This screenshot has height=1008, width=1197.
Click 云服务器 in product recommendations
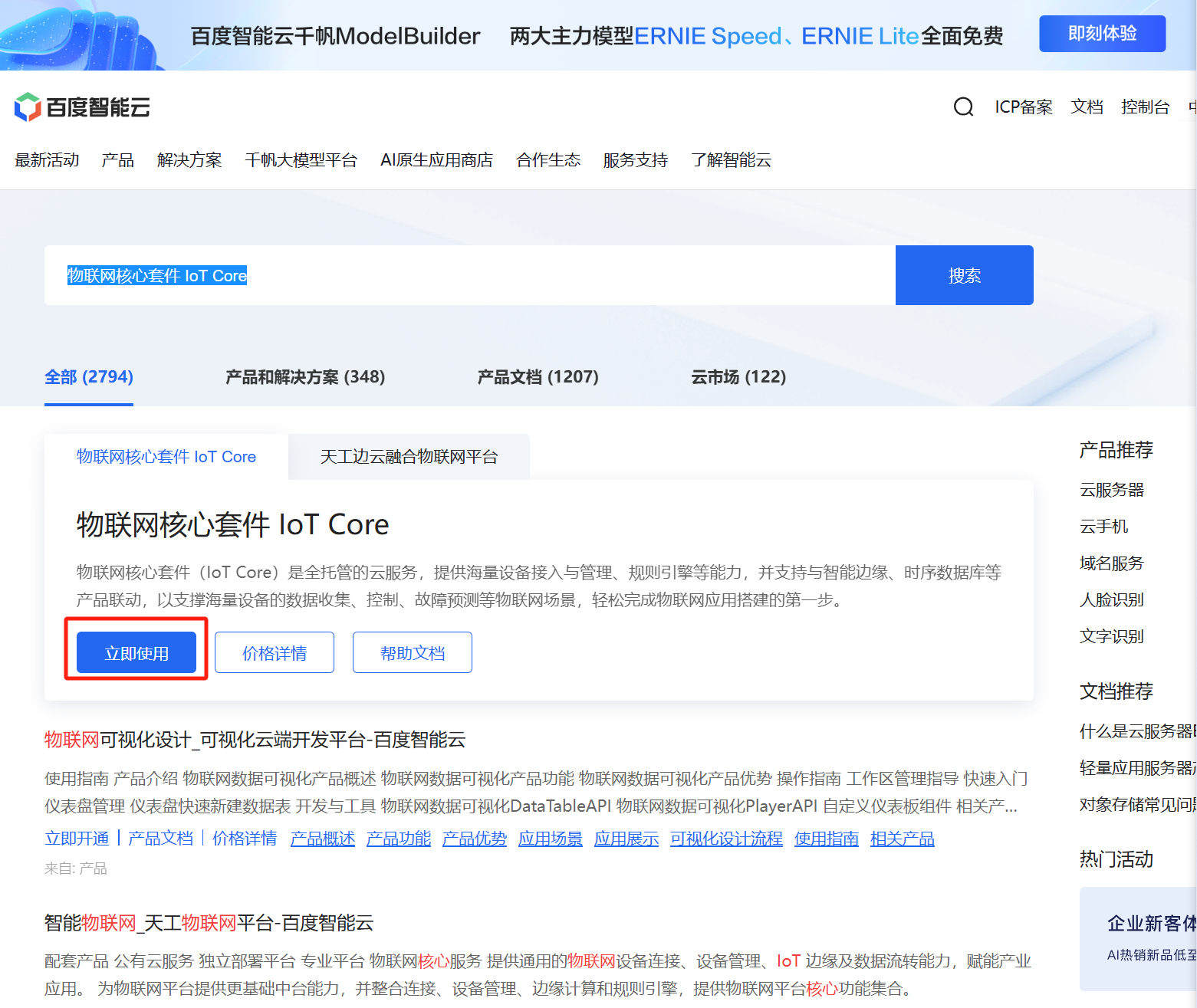1112,490
